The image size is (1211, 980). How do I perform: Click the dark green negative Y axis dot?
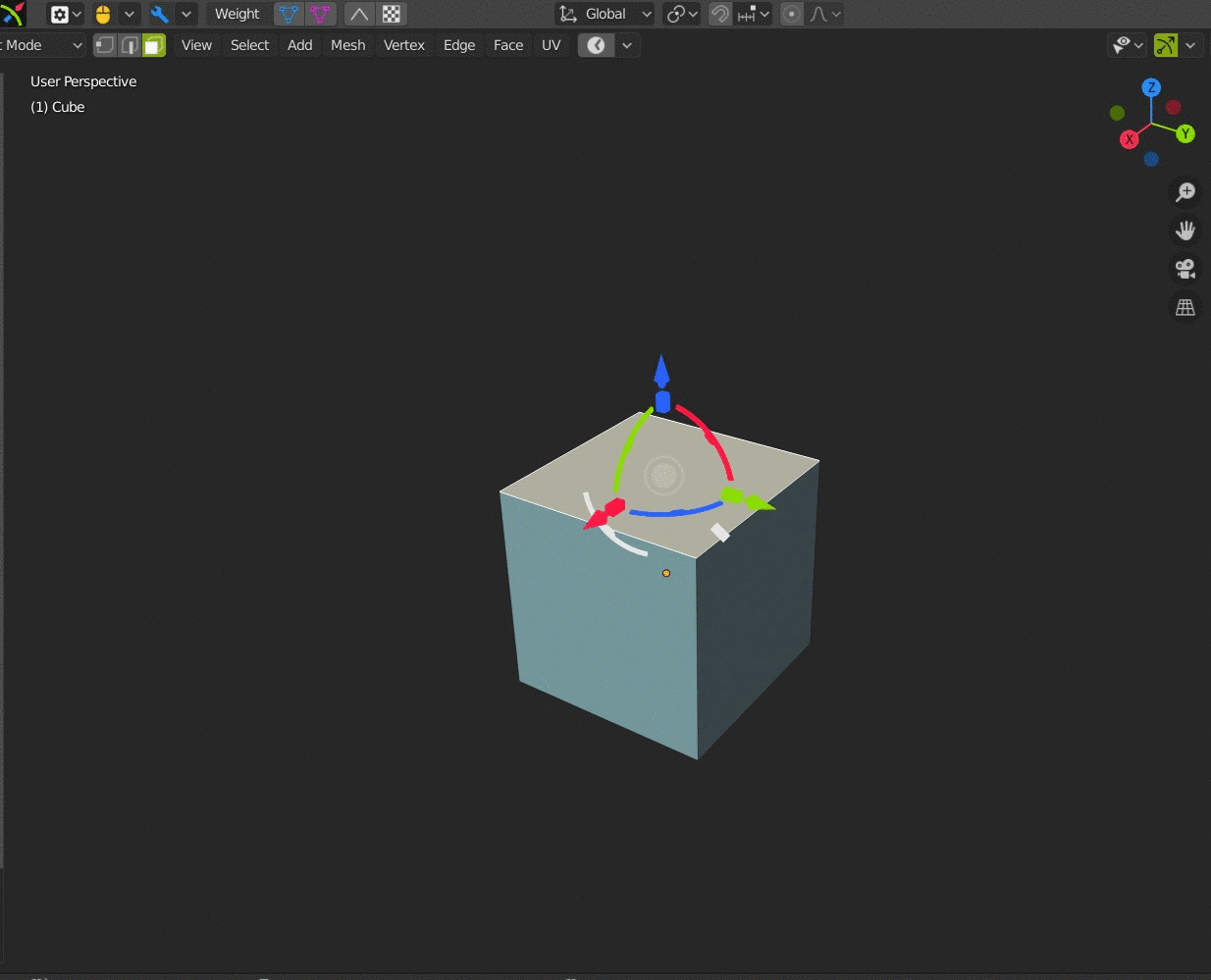(x=1117, y=113)
